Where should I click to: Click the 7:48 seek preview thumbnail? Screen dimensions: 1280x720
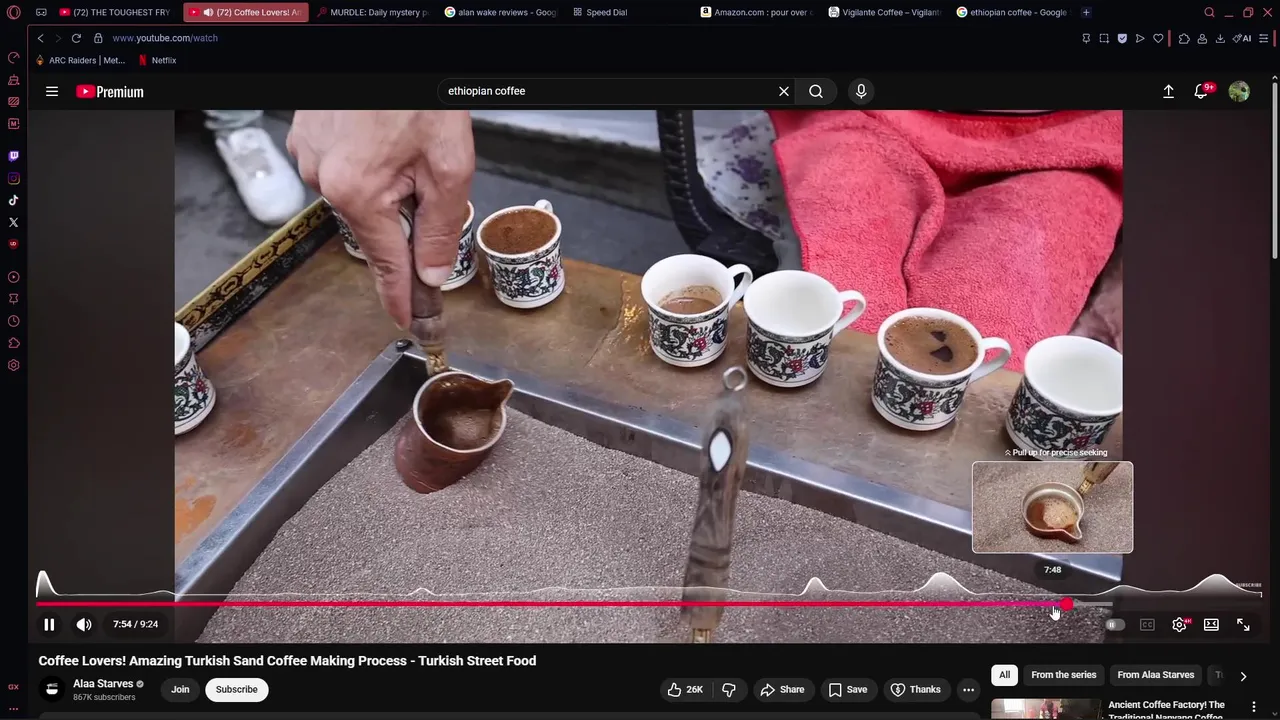pos(1053,507)
